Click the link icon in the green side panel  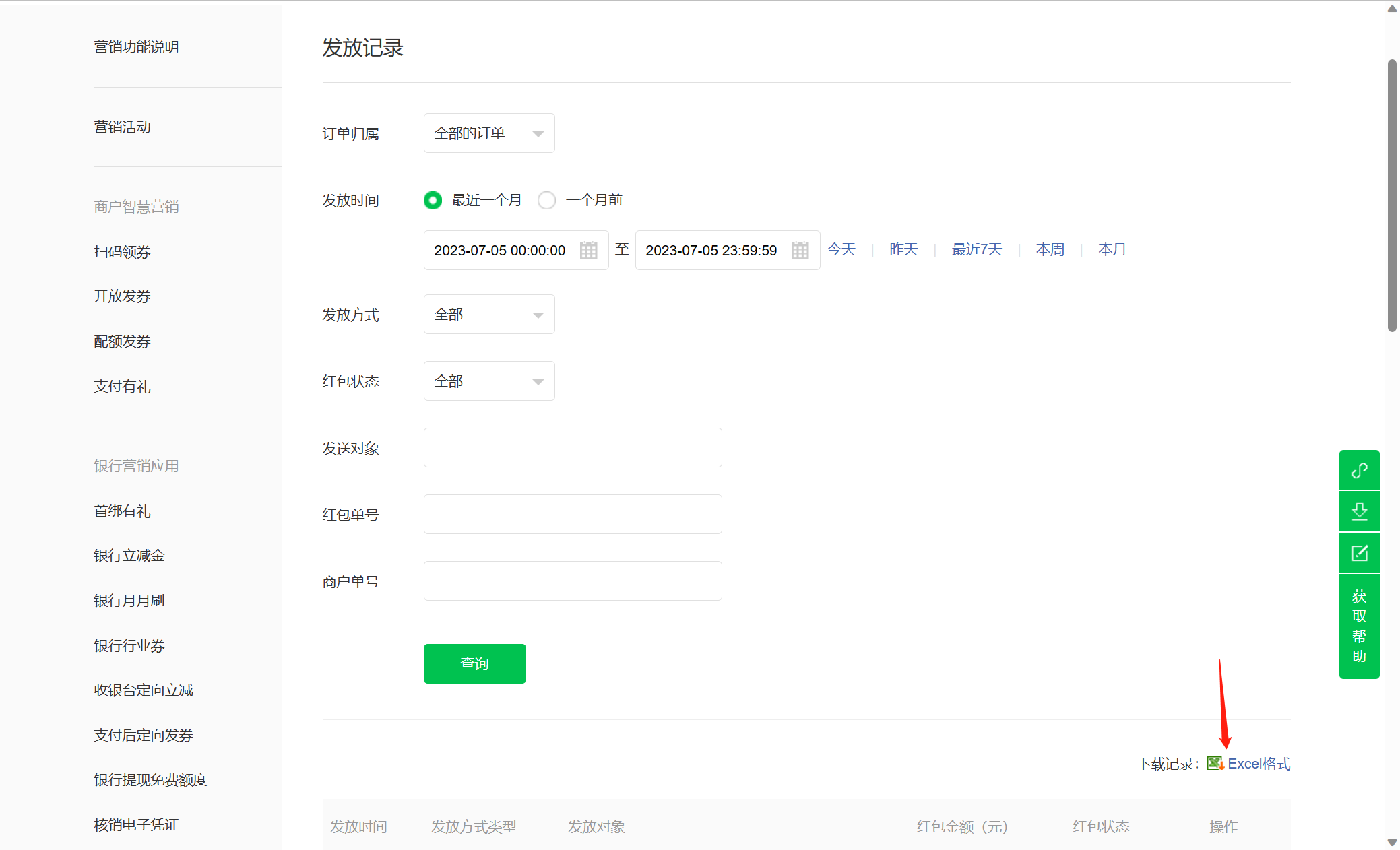pos(1359,470)
